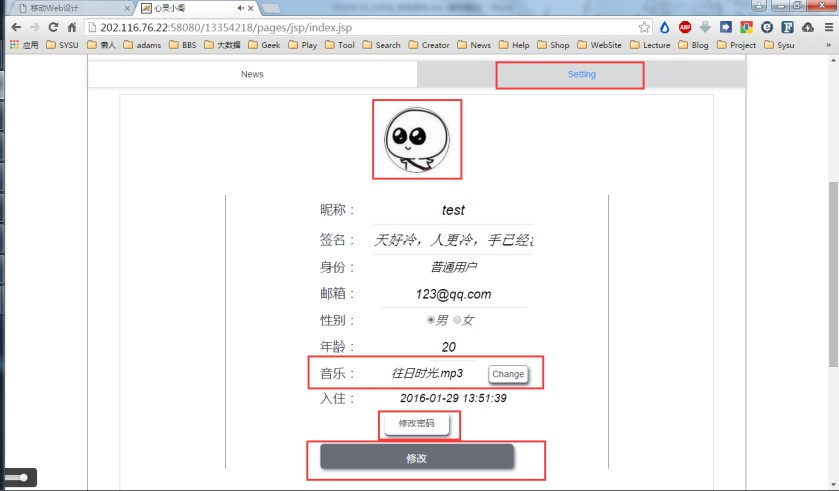The image size is (839, 491).
Task: Open the multicolored down-arrow extension icon
Action: tap(746, 27)
